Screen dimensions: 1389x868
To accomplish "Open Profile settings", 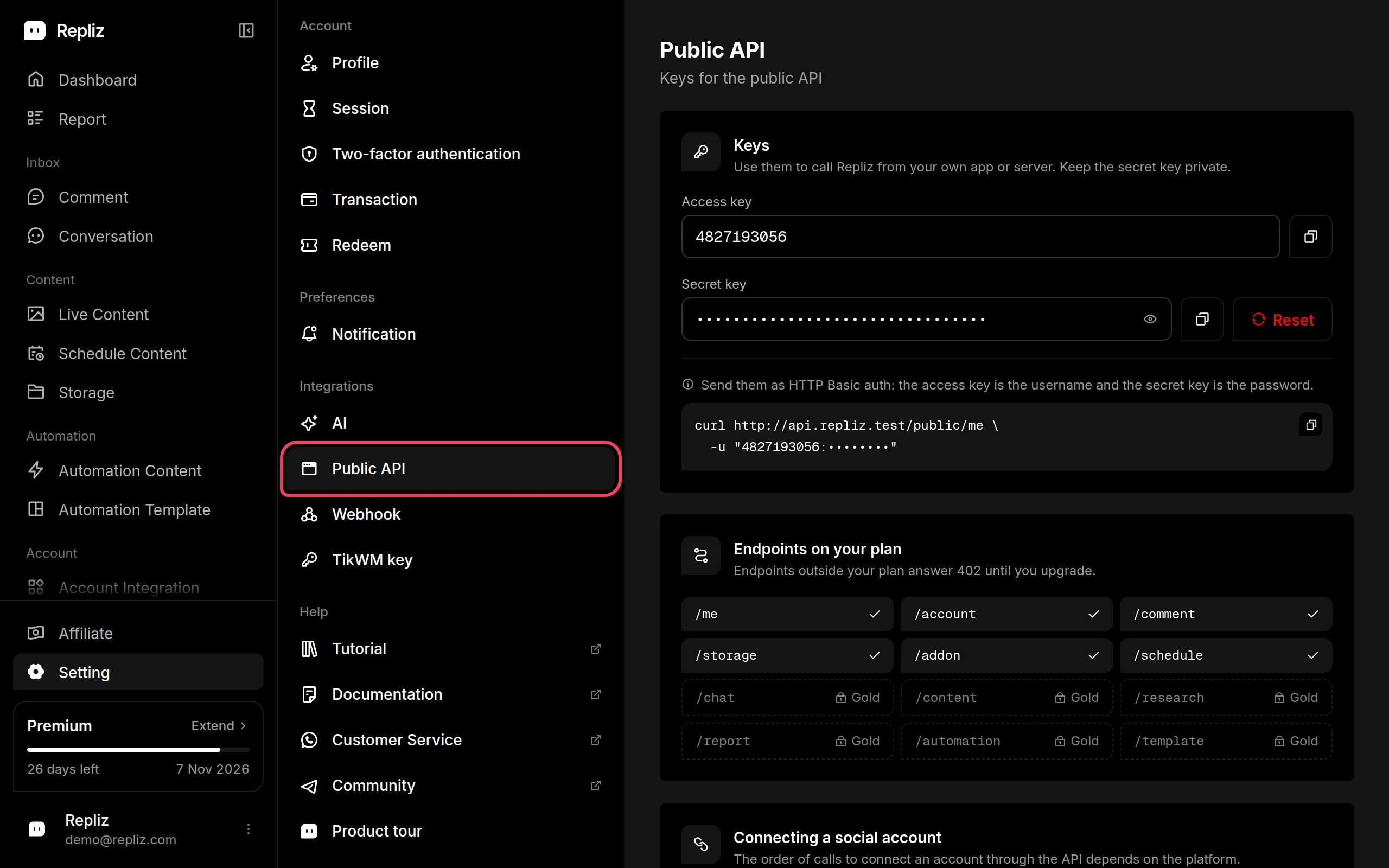I will point(450,63).
